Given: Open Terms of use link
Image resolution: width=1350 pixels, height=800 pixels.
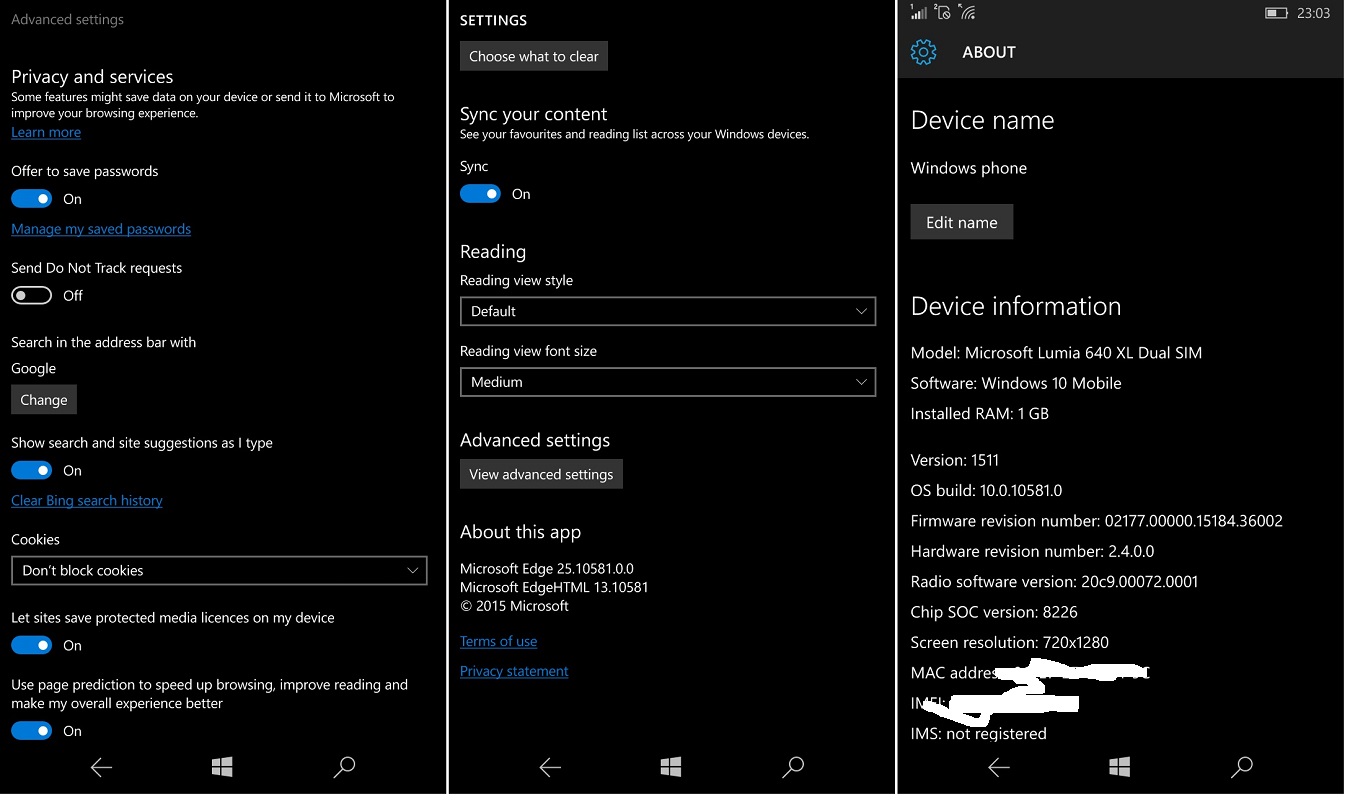Looking at the screenshot, I should pos(498,641).
